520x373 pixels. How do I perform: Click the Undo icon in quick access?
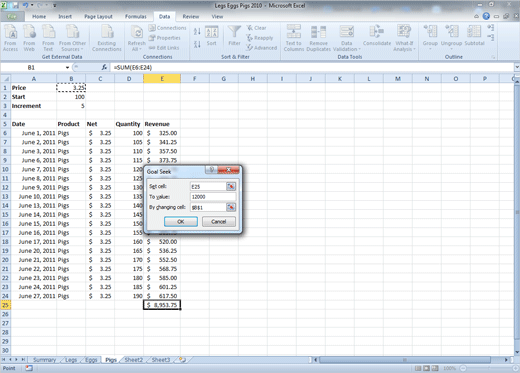point(25,6)
